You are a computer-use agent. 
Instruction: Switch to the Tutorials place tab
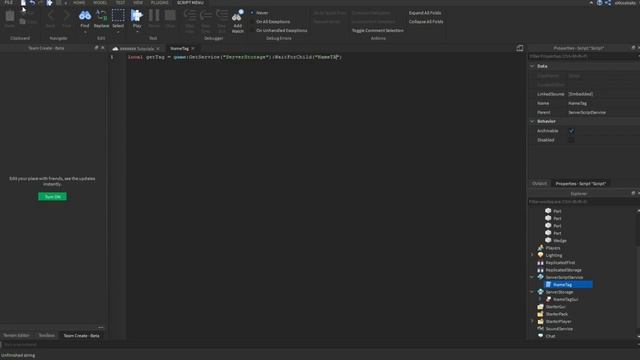click(136, 49)
